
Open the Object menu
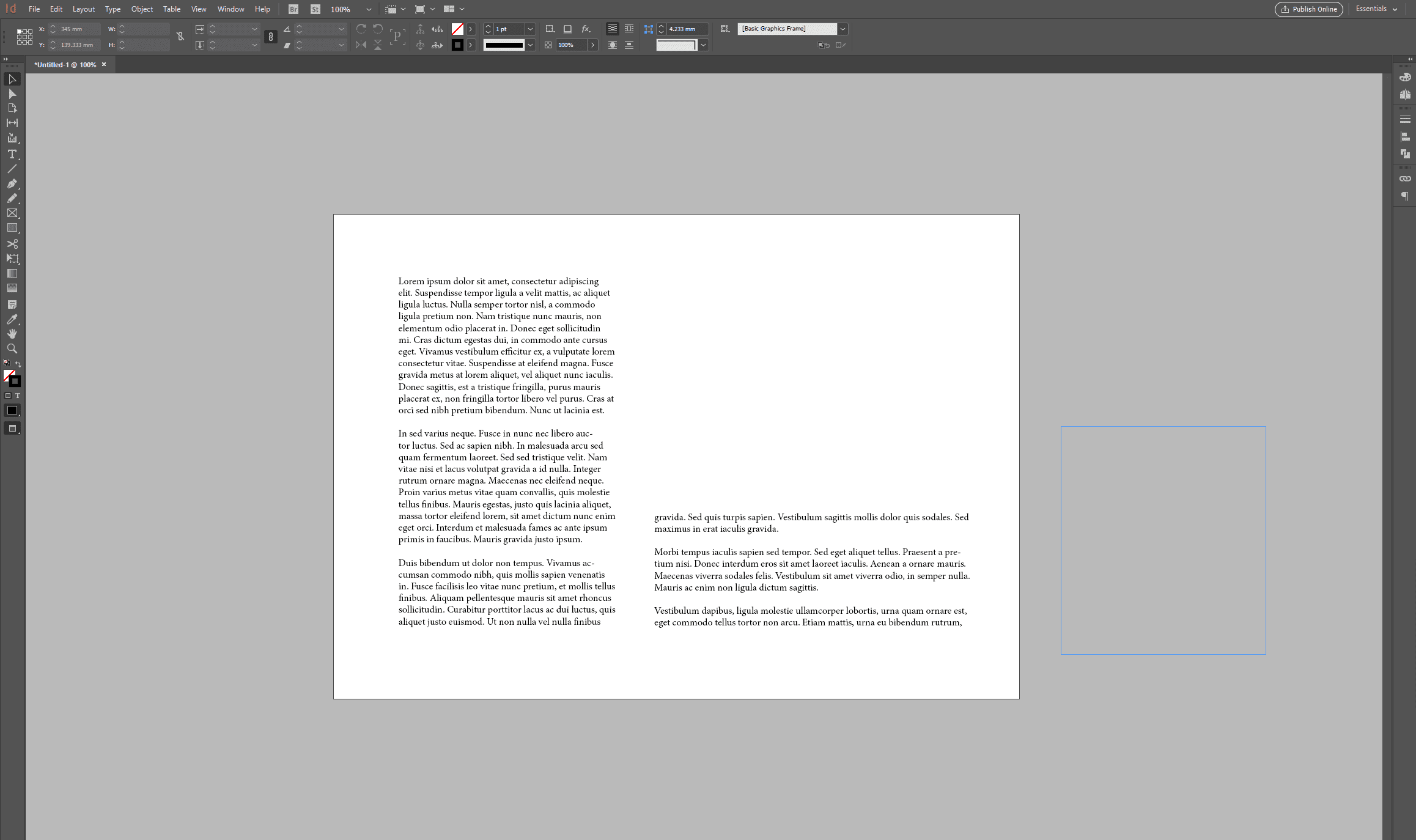[142, 9]
